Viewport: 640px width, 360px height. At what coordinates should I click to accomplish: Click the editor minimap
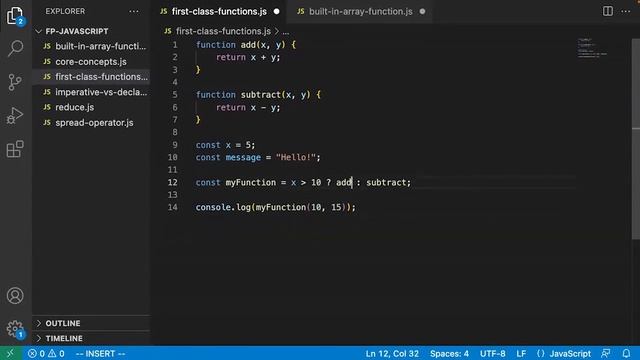592,48
